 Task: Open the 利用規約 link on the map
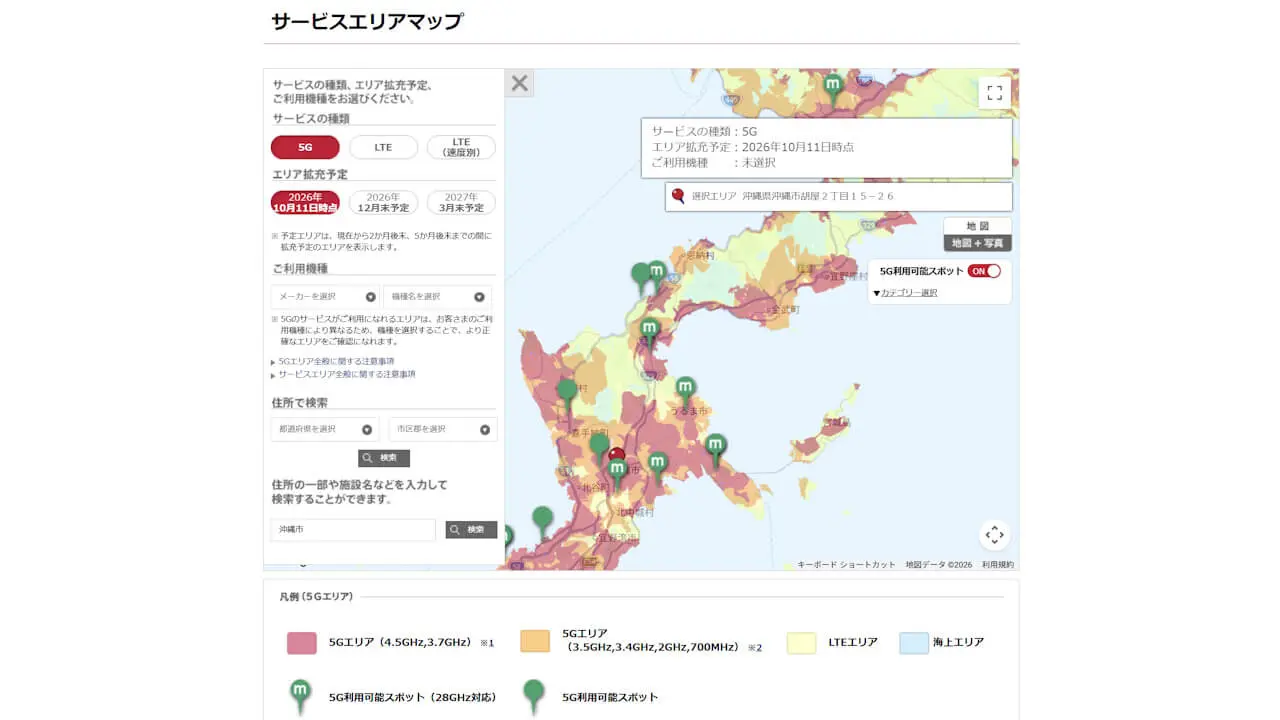point(997,565)
